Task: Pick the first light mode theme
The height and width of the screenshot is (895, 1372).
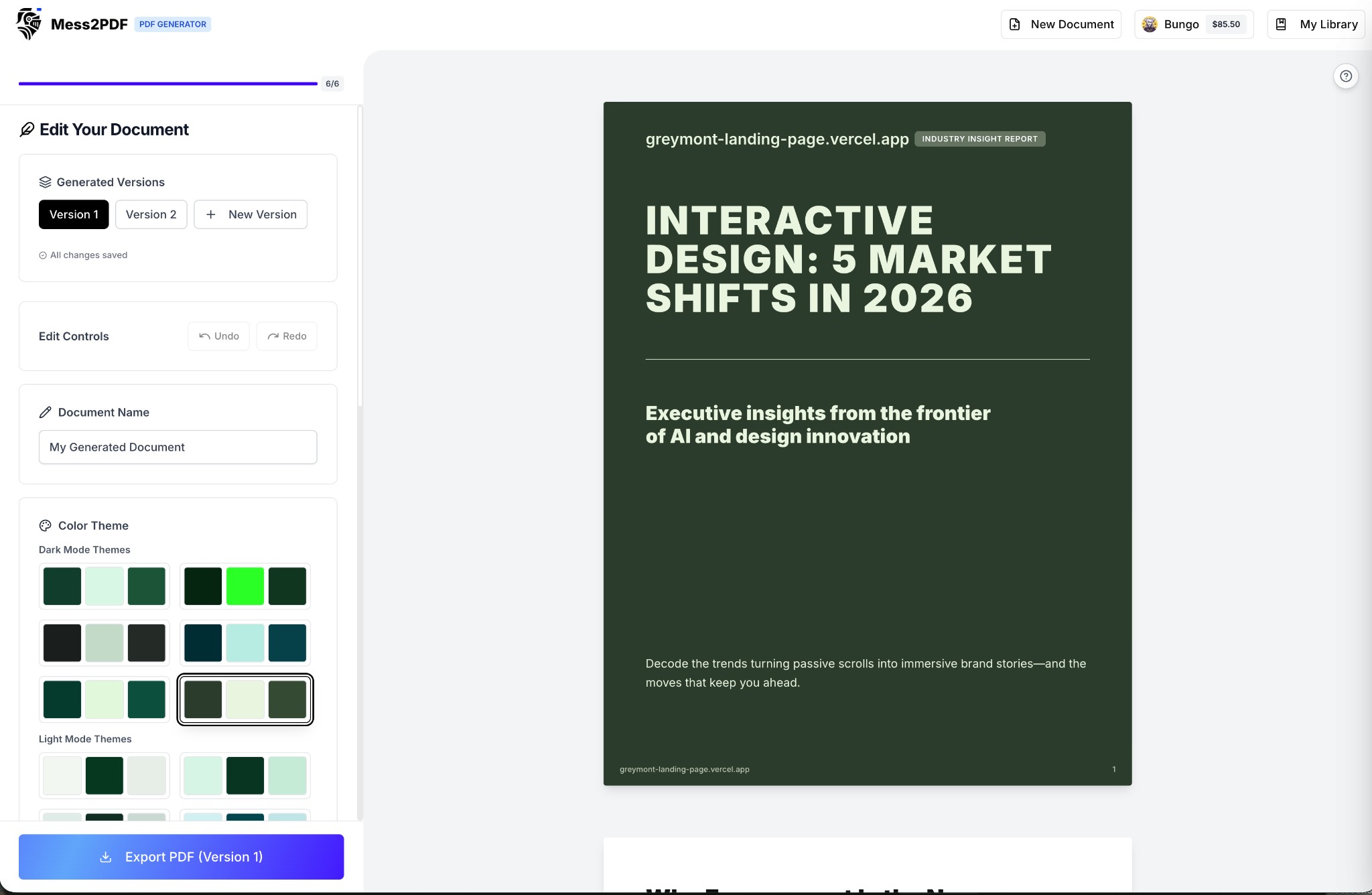Action: pyautogui.click(x=105, y=775)
